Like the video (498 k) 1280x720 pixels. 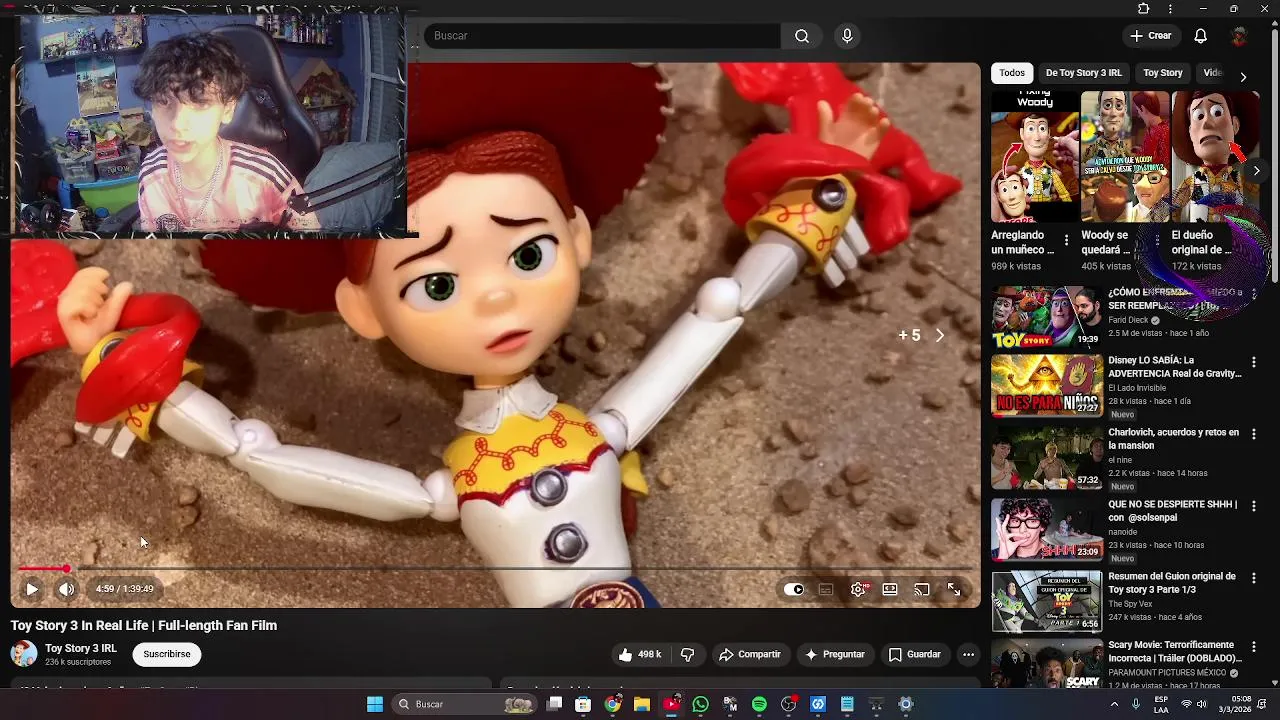coord(639,654)
